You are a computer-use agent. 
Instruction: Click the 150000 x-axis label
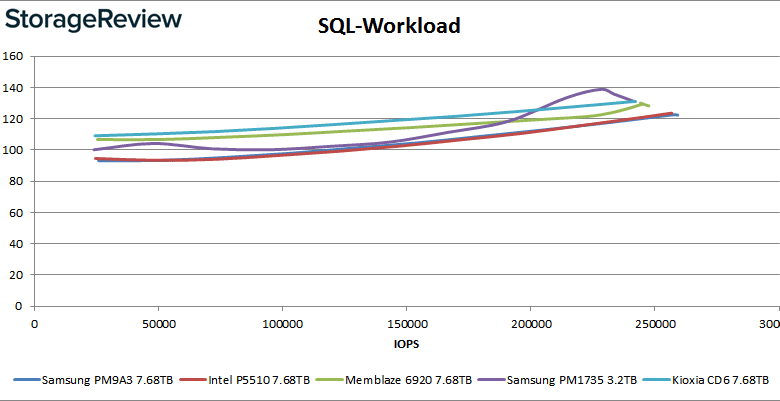(406, 324)
